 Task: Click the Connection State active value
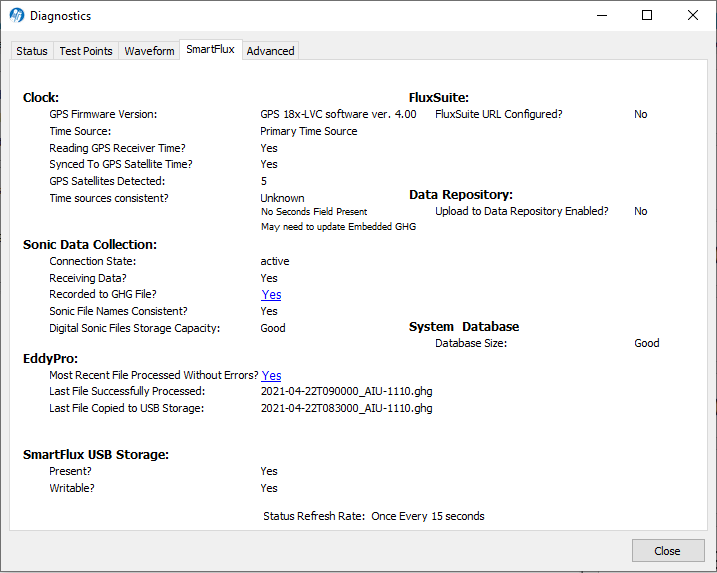click(x=275, y=261)
